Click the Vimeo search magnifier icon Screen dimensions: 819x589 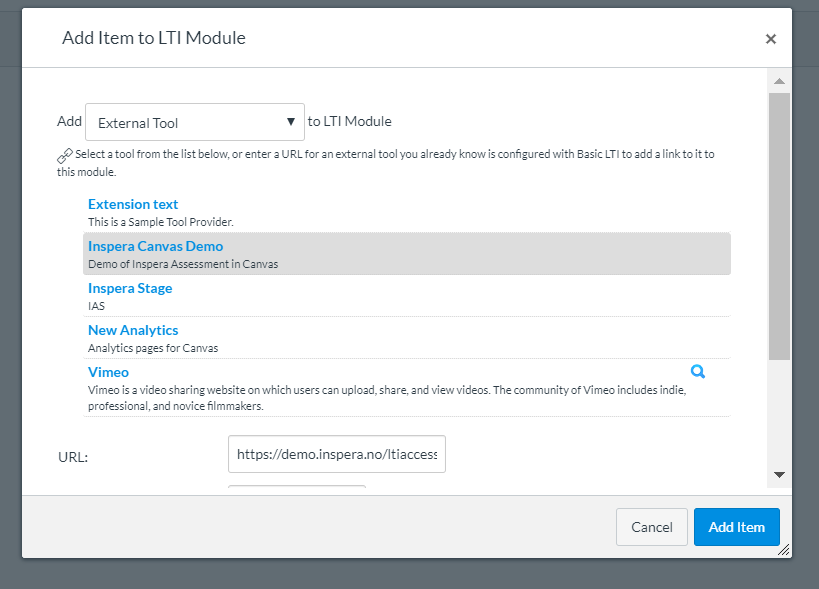coord(698,371)
